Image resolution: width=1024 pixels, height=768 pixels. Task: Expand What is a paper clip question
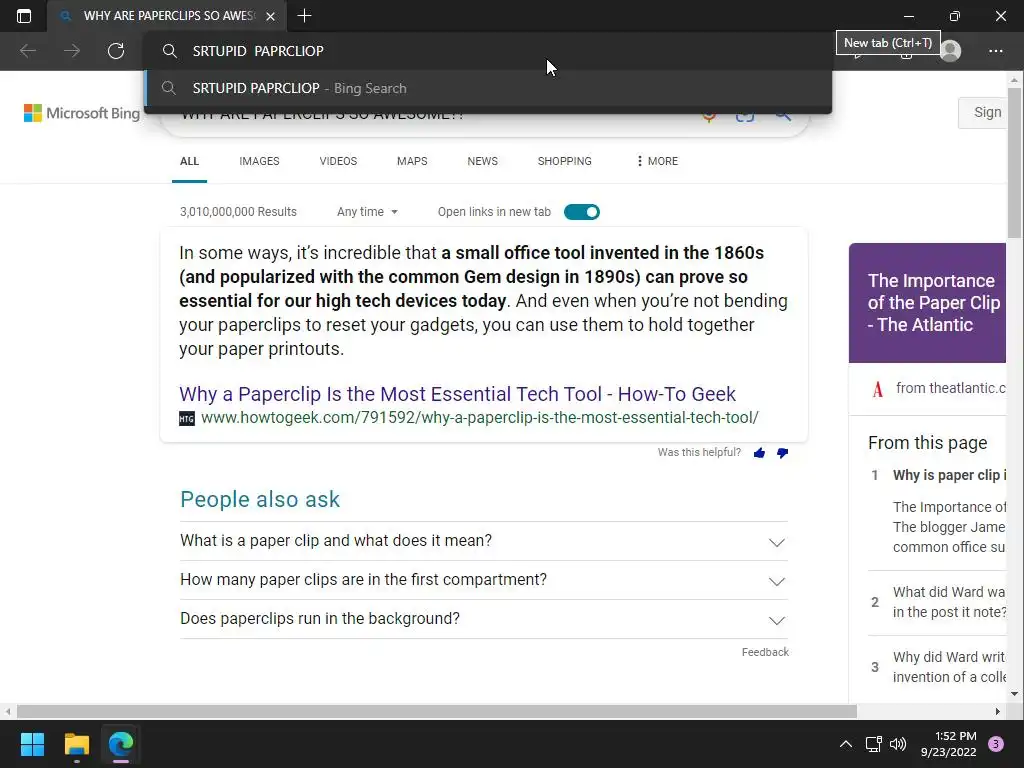[484, 541]
